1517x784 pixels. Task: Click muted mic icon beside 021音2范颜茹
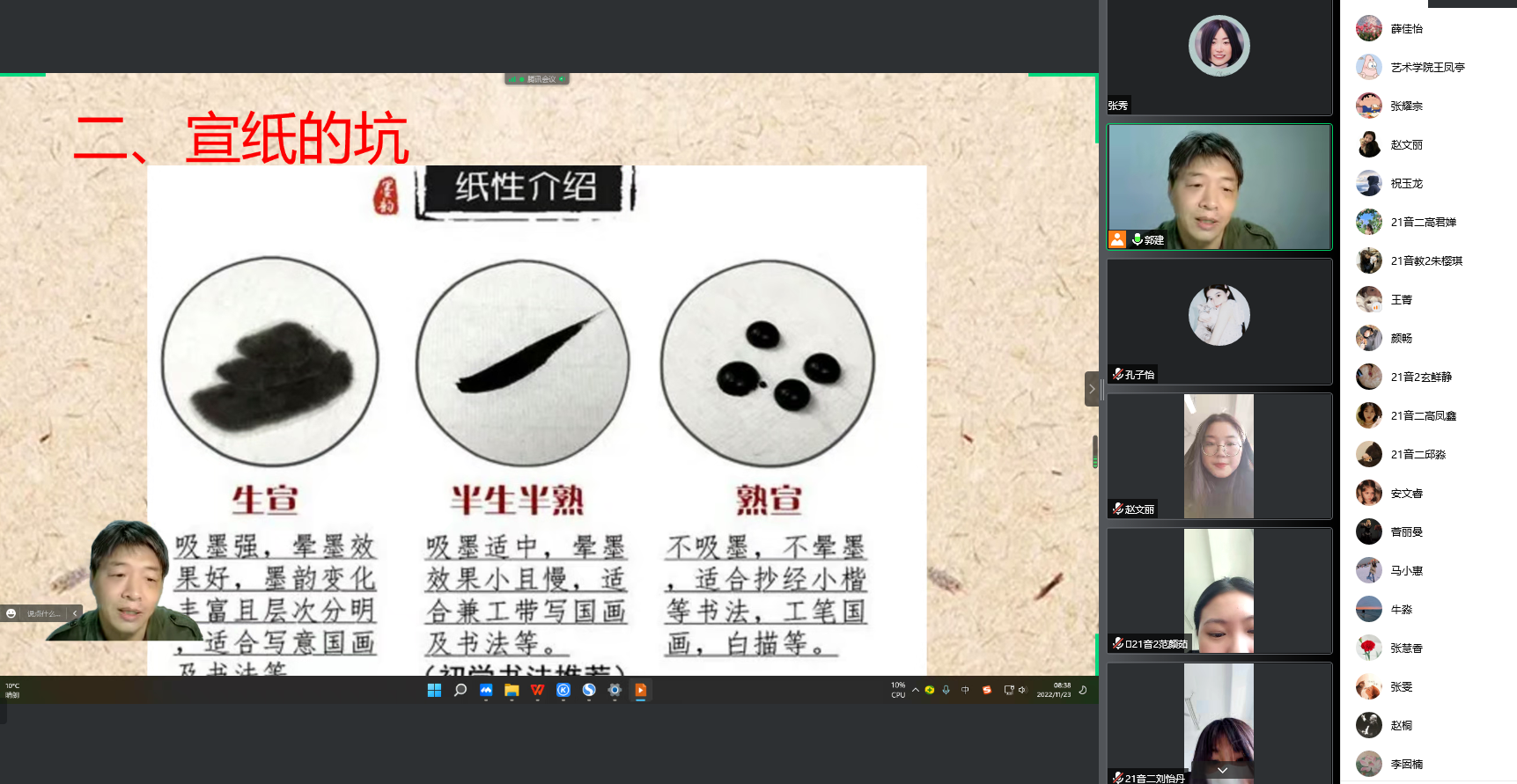click(1117, 643)
